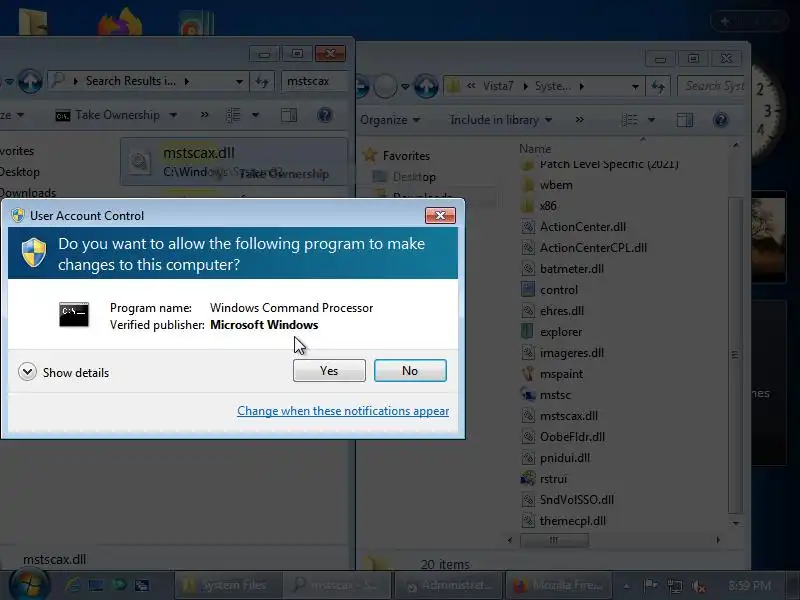This screenshot has width=800, height=600.
Task: Open address dropdown in System Files window
Action: click(x=635, y=86)
